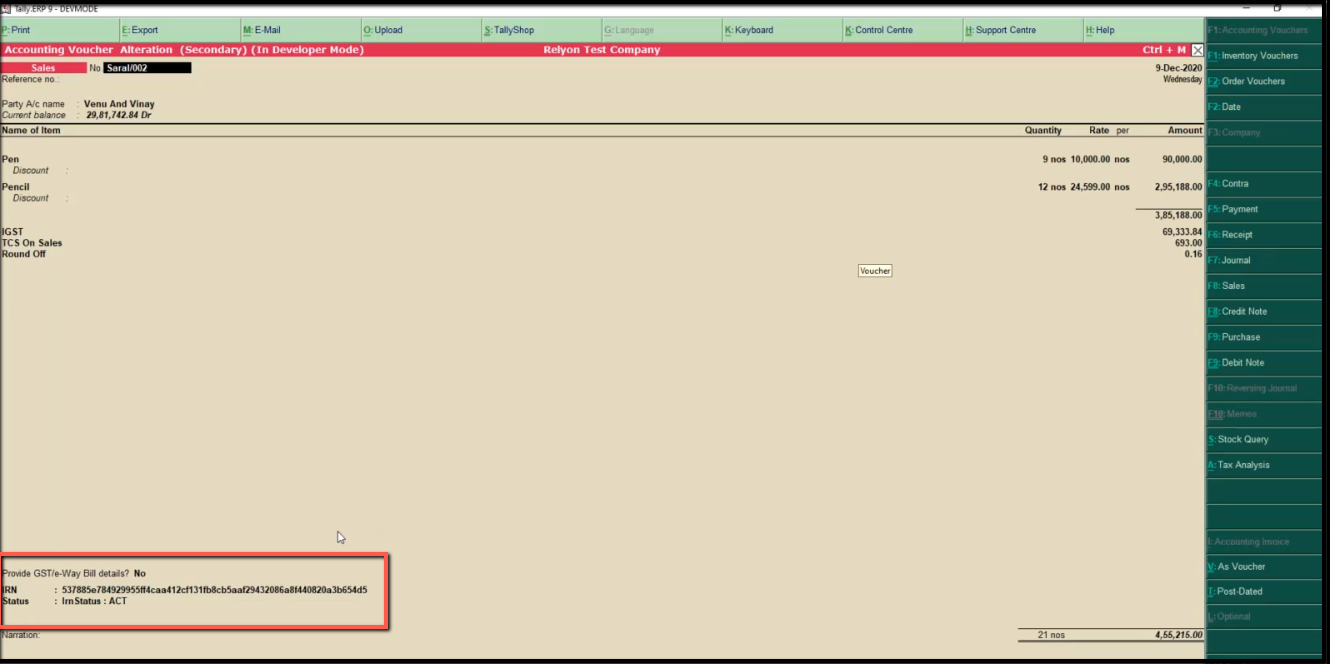This screenshot has width=1330, height=664.
Task: Click the IGST ledger line
Action: 12,232
